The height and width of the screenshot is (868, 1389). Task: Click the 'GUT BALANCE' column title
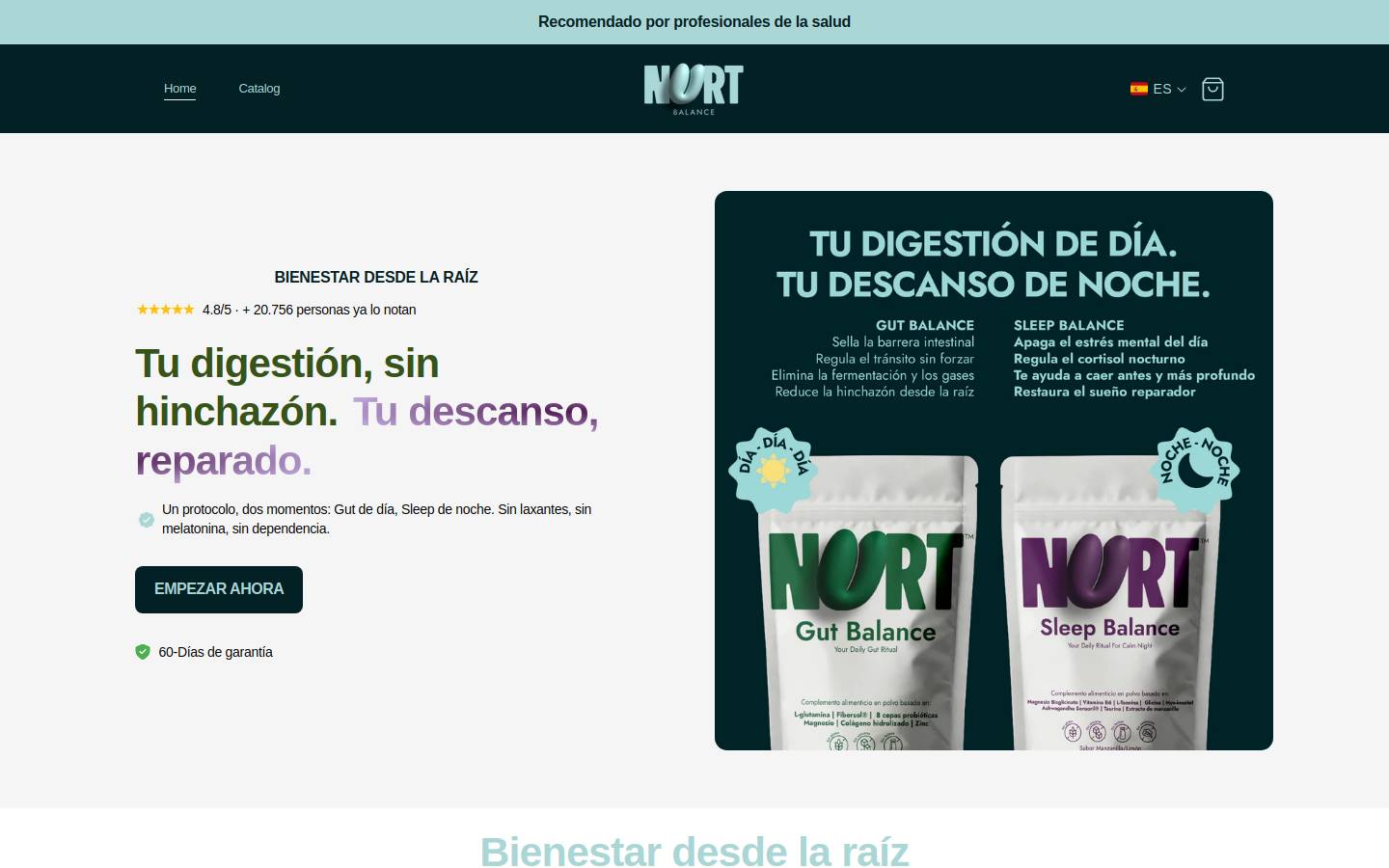[925, 325]
